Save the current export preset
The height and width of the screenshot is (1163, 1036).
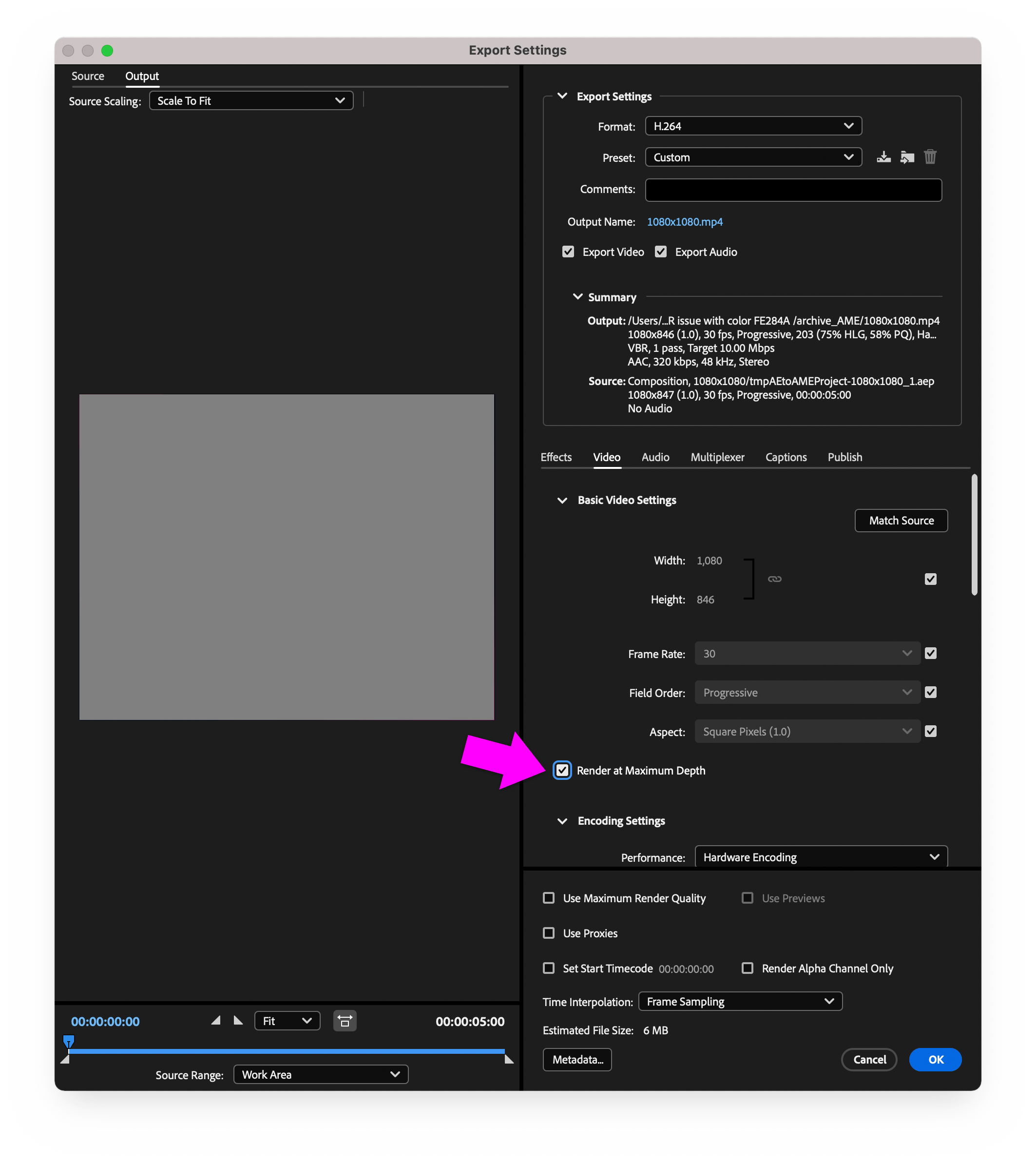pyautogui.click(x=883, y=156)
